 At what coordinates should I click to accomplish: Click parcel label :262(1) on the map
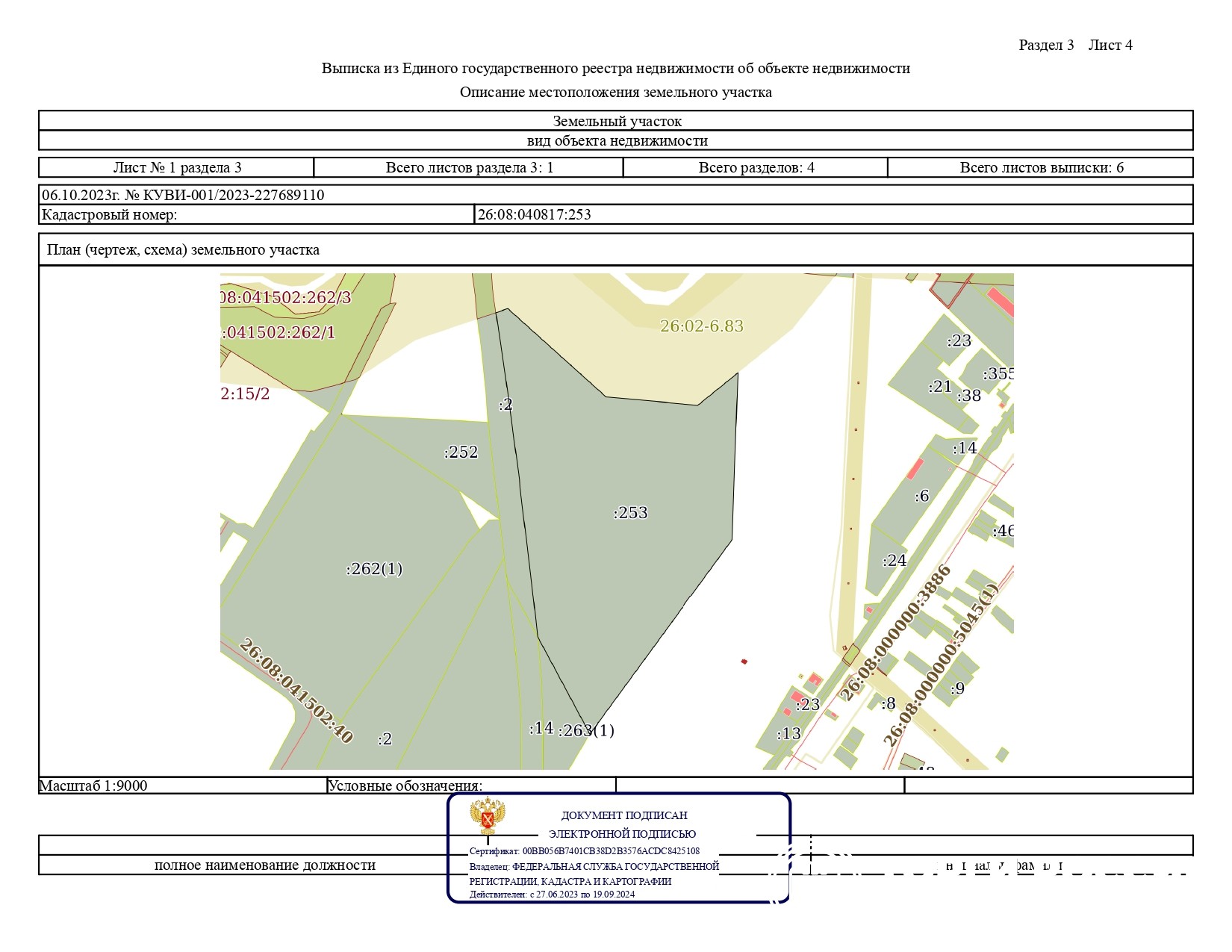(374, 569)
